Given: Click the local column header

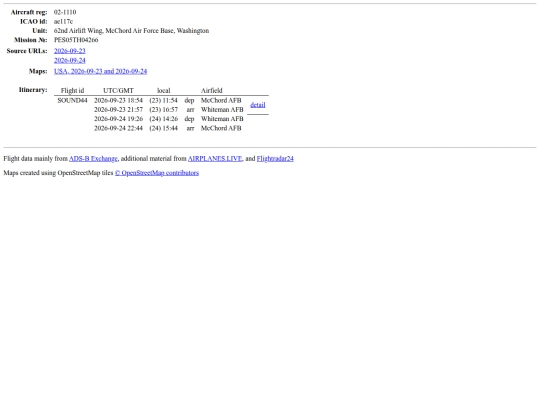Looking at the screenshot, I should click(164, 91).
